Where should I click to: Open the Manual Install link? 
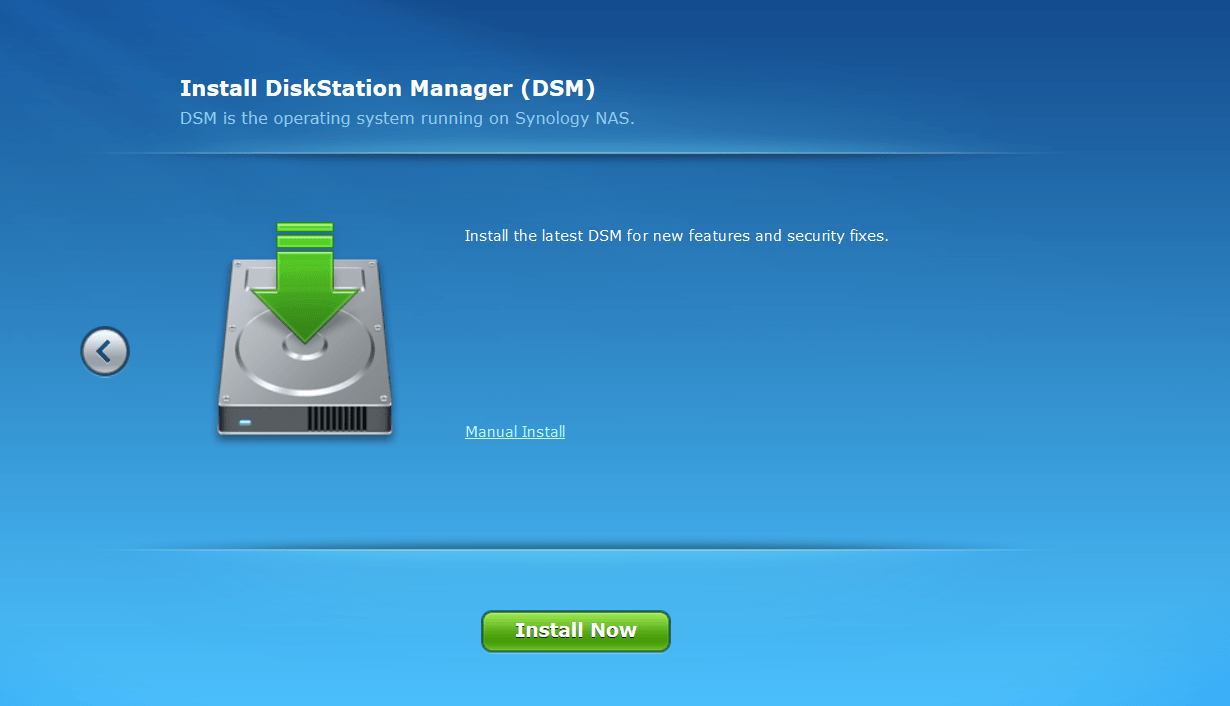point(515,432)
